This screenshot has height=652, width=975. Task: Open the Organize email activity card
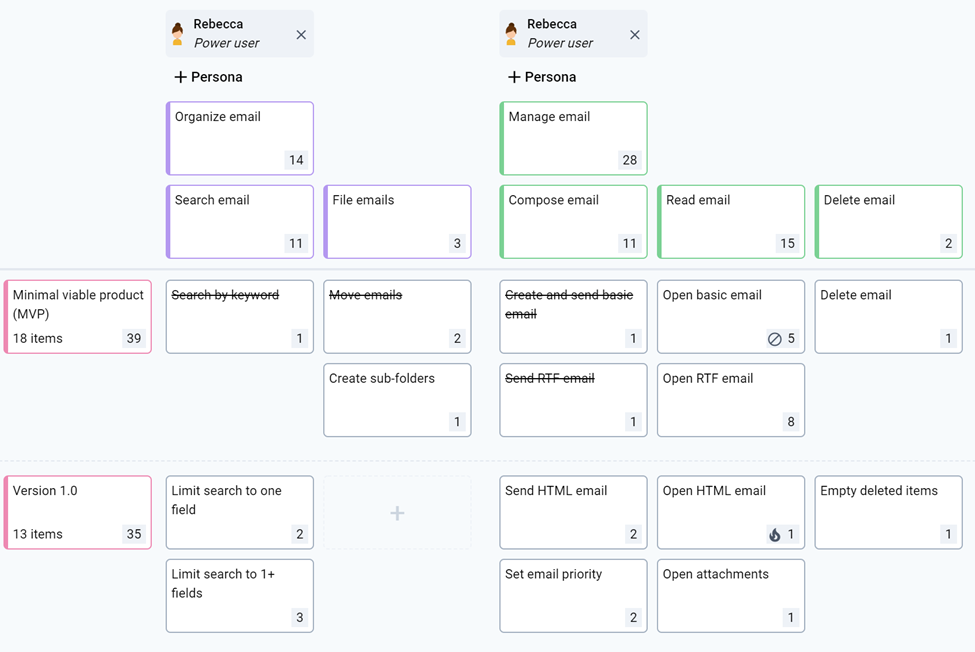(x=240, y=138)
